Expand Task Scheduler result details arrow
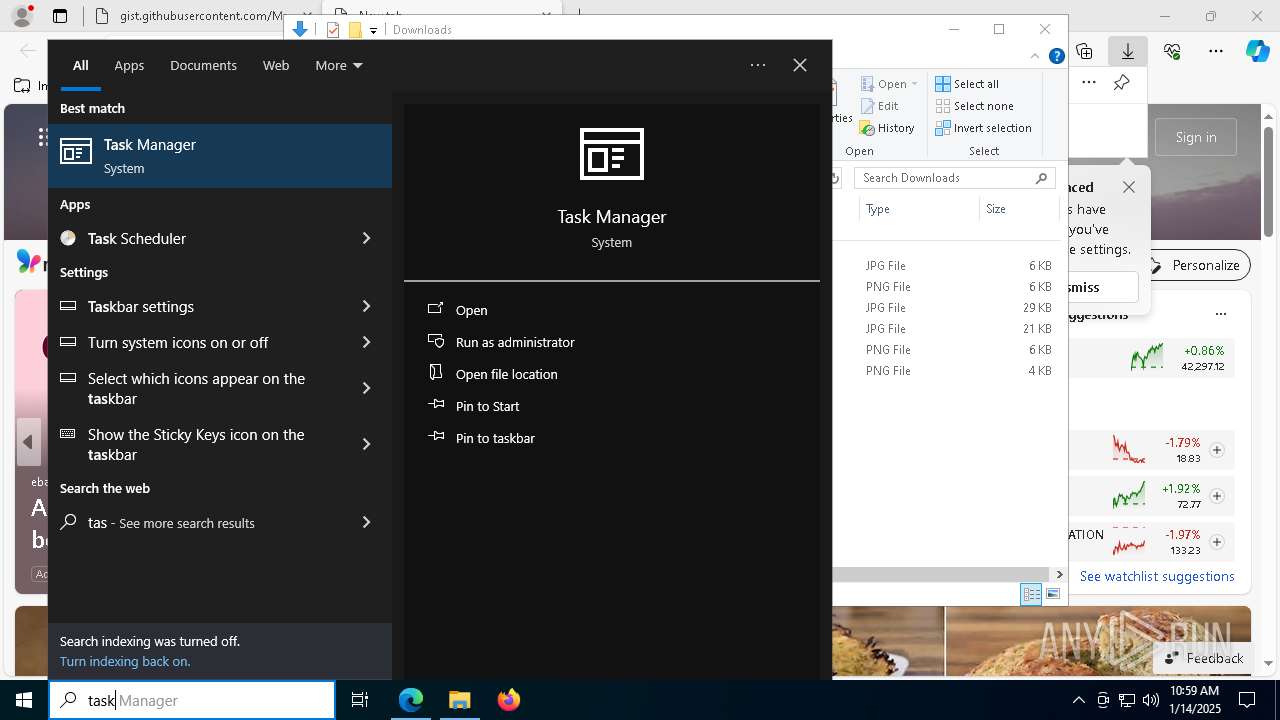 pyautogui.click(x=366, y=238)
